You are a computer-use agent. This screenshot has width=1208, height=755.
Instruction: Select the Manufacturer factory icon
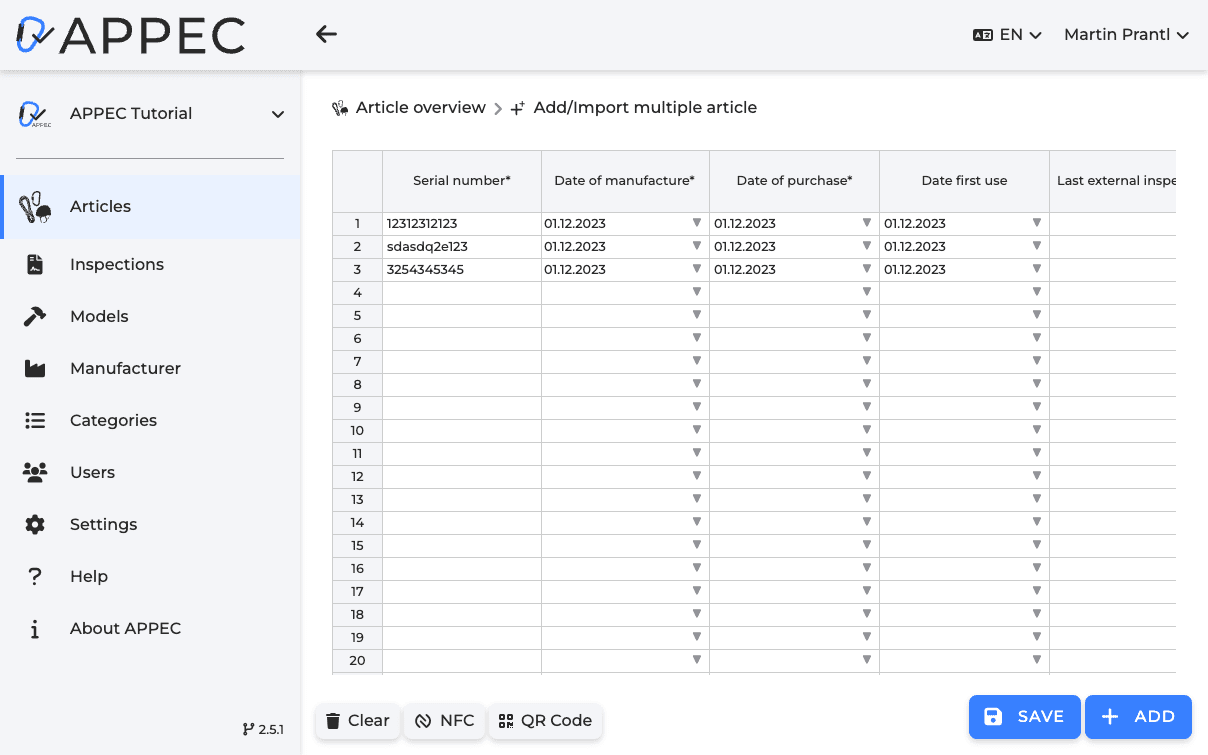tap(33, 368)
